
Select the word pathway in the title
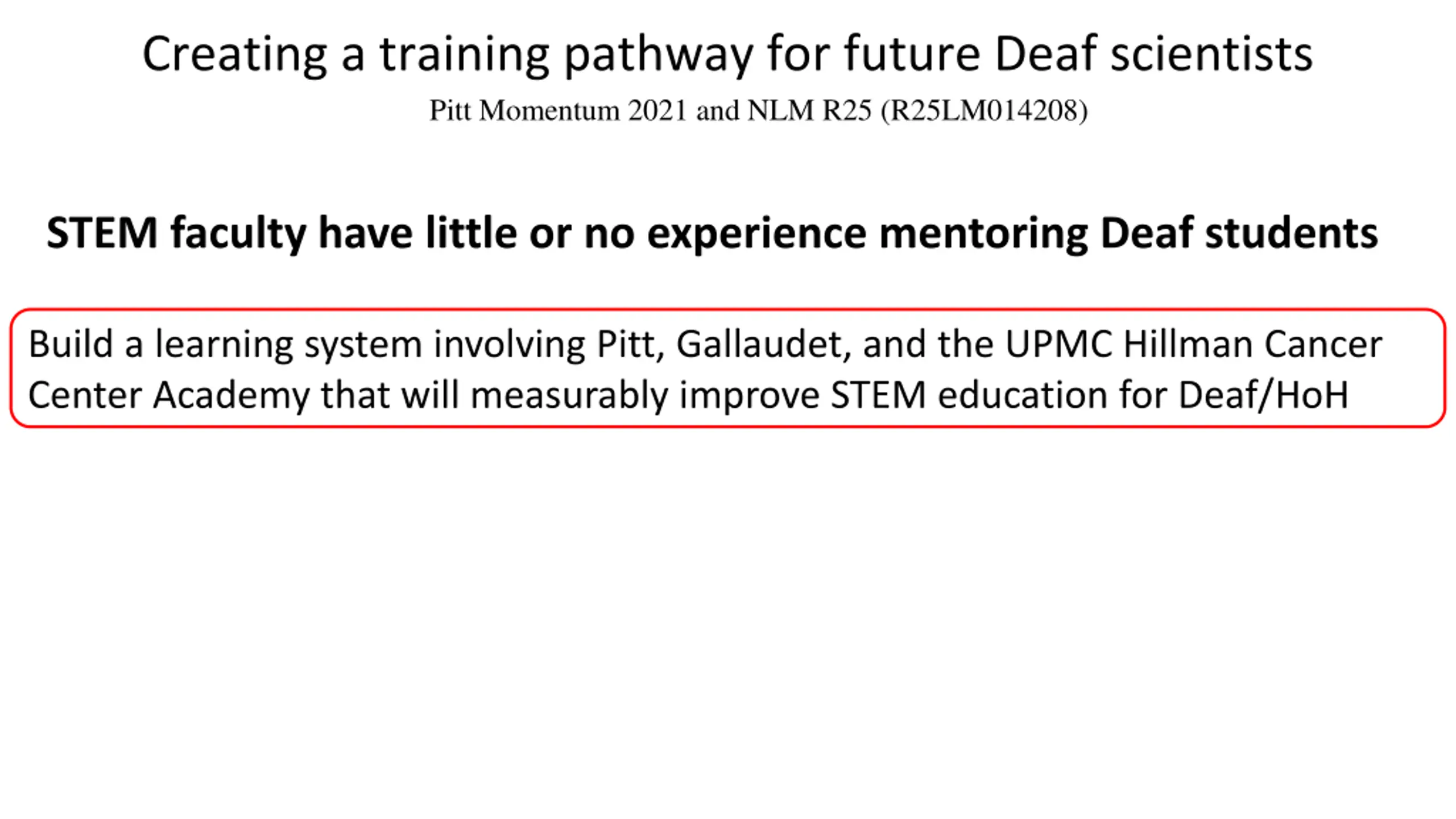(x=658, y=56)
